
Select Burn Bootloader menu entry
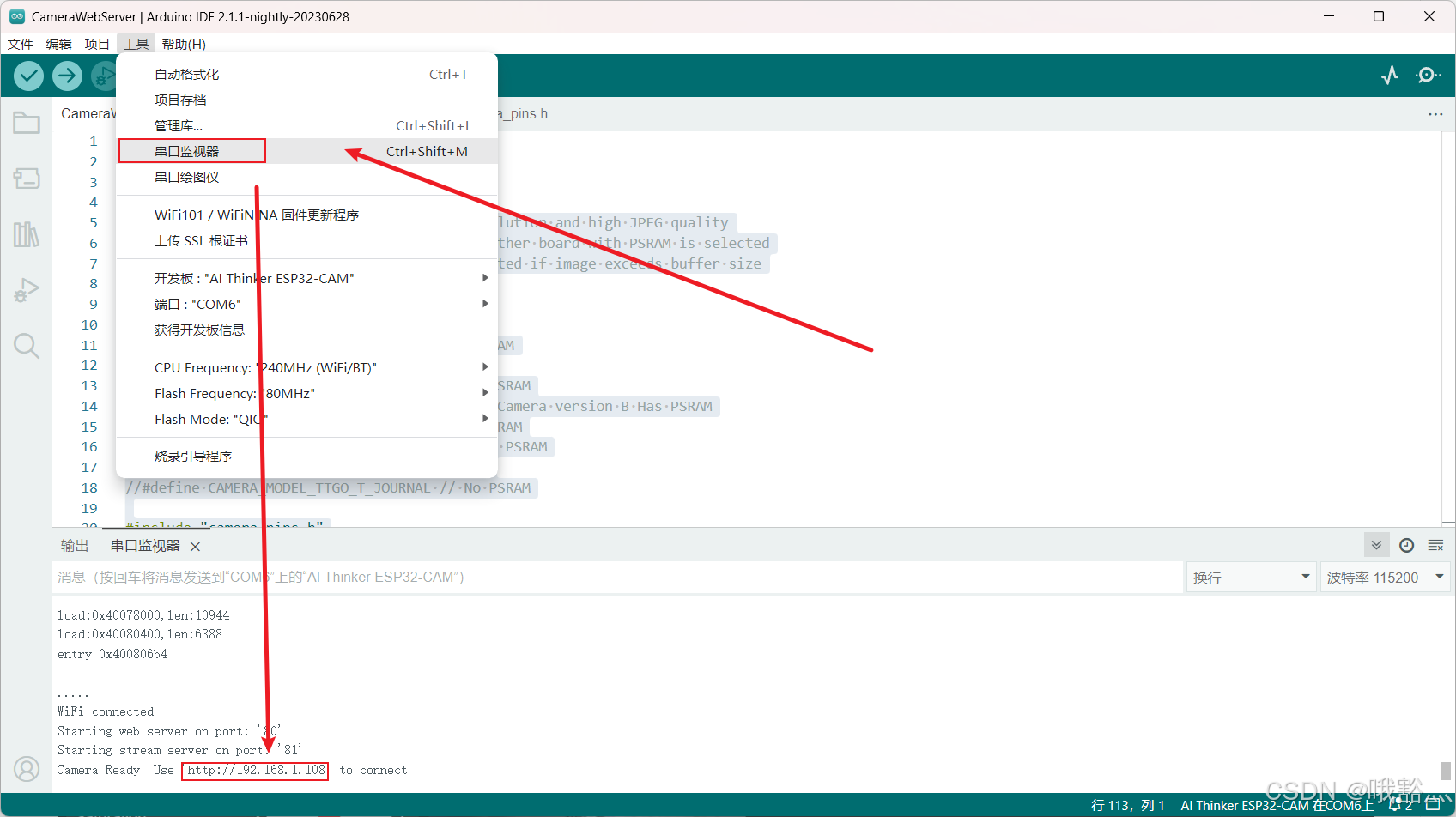[x=307, y=456]
